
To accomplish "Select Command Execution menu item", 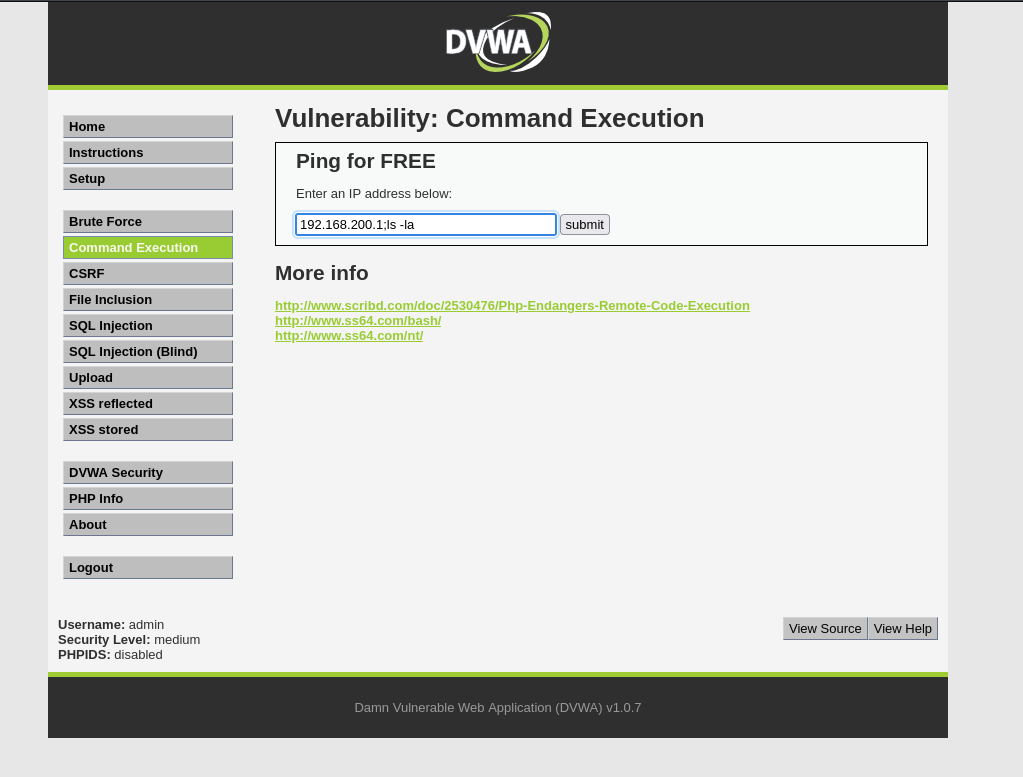I will (x=148, y=248).
